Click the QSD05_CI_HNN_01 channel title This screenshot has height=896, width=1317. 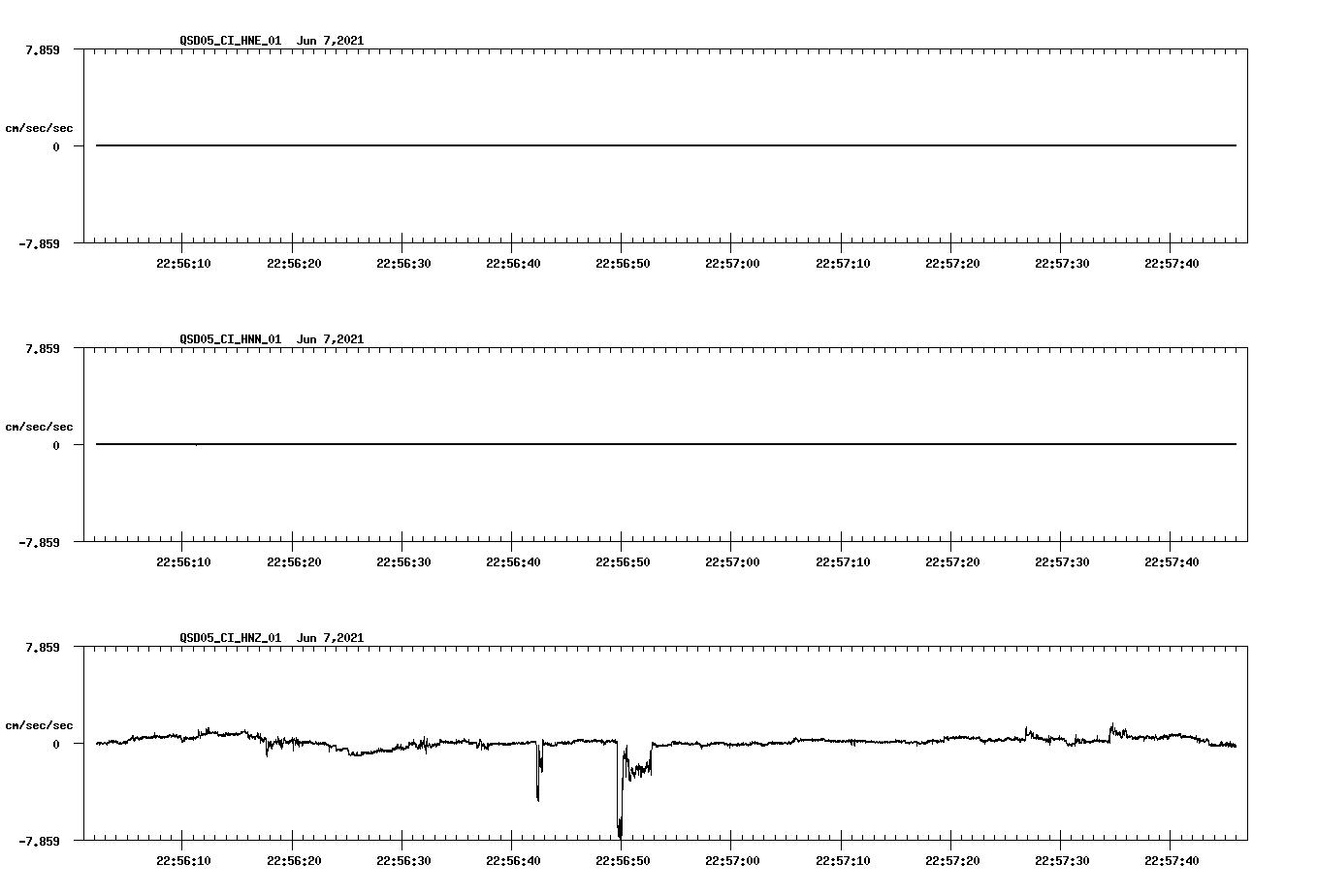[231, 339]
